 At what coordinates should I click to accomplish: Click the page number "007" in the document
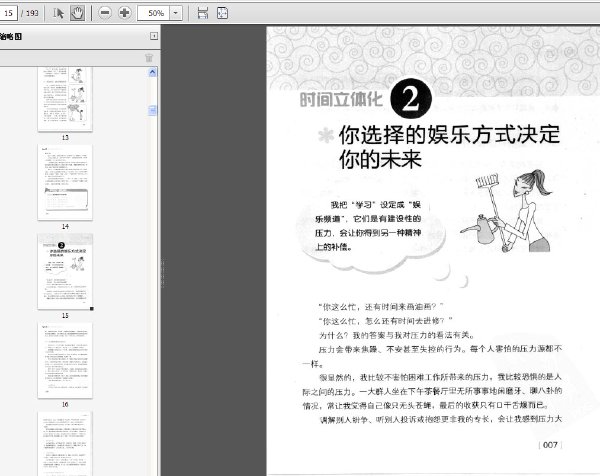pyautogui.click(x=550, y=445)
